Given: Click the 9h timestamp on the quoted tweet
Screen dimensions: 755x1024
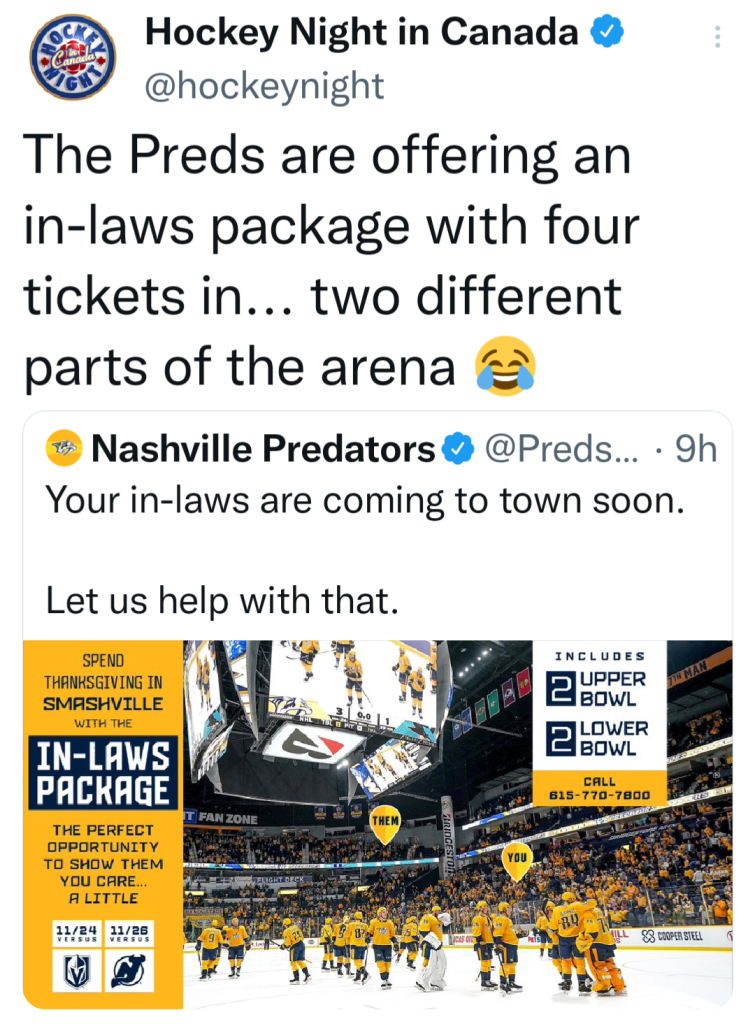Looking at the screenshot, I should click(x=696, y=450).
